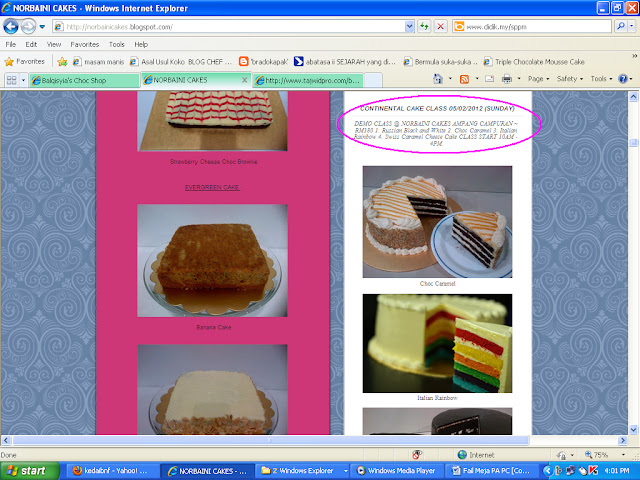Click the Add to Favorites Bar star icon
The width and height of the screenshot is (640, 480).
tap(62, 62)
